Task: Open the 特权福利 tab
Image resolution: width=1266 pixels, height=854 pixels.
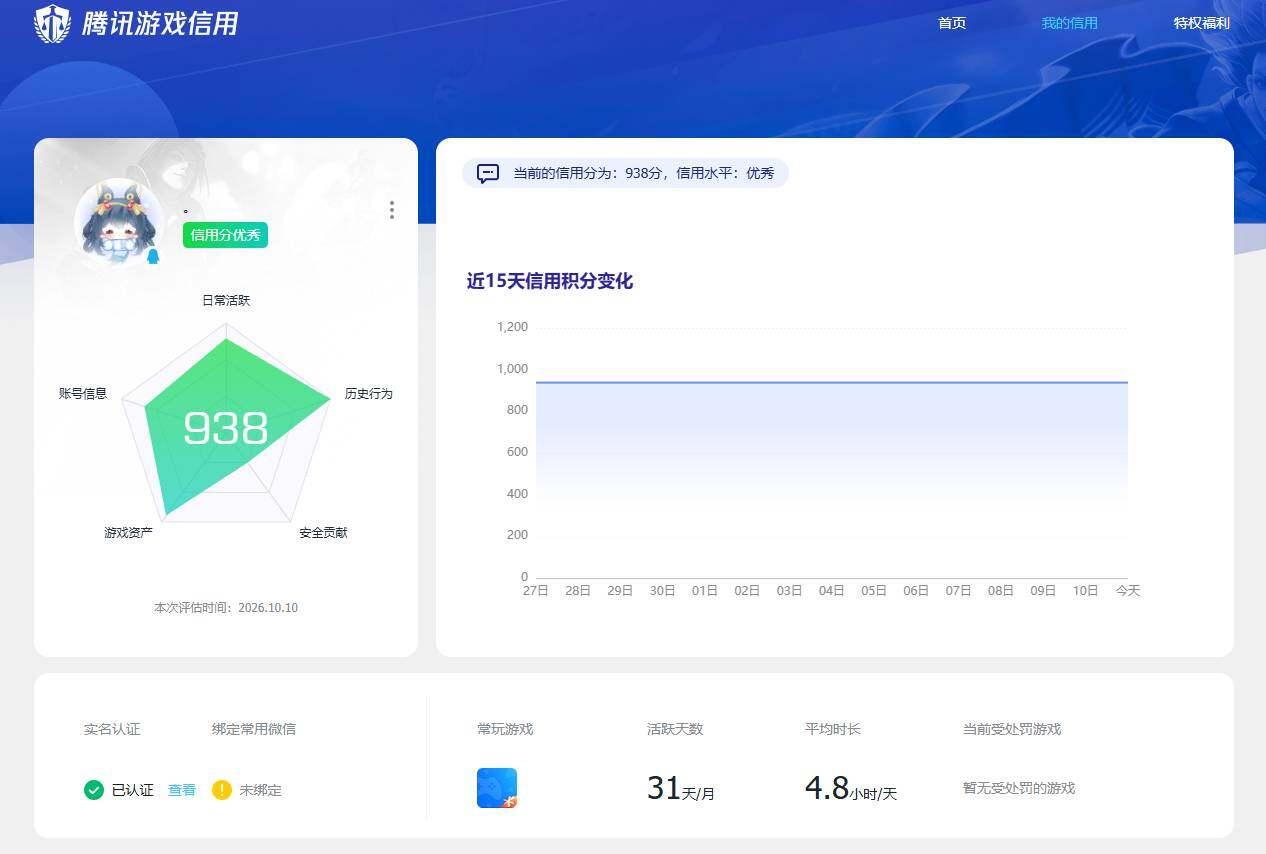Action: point(1201,23)
